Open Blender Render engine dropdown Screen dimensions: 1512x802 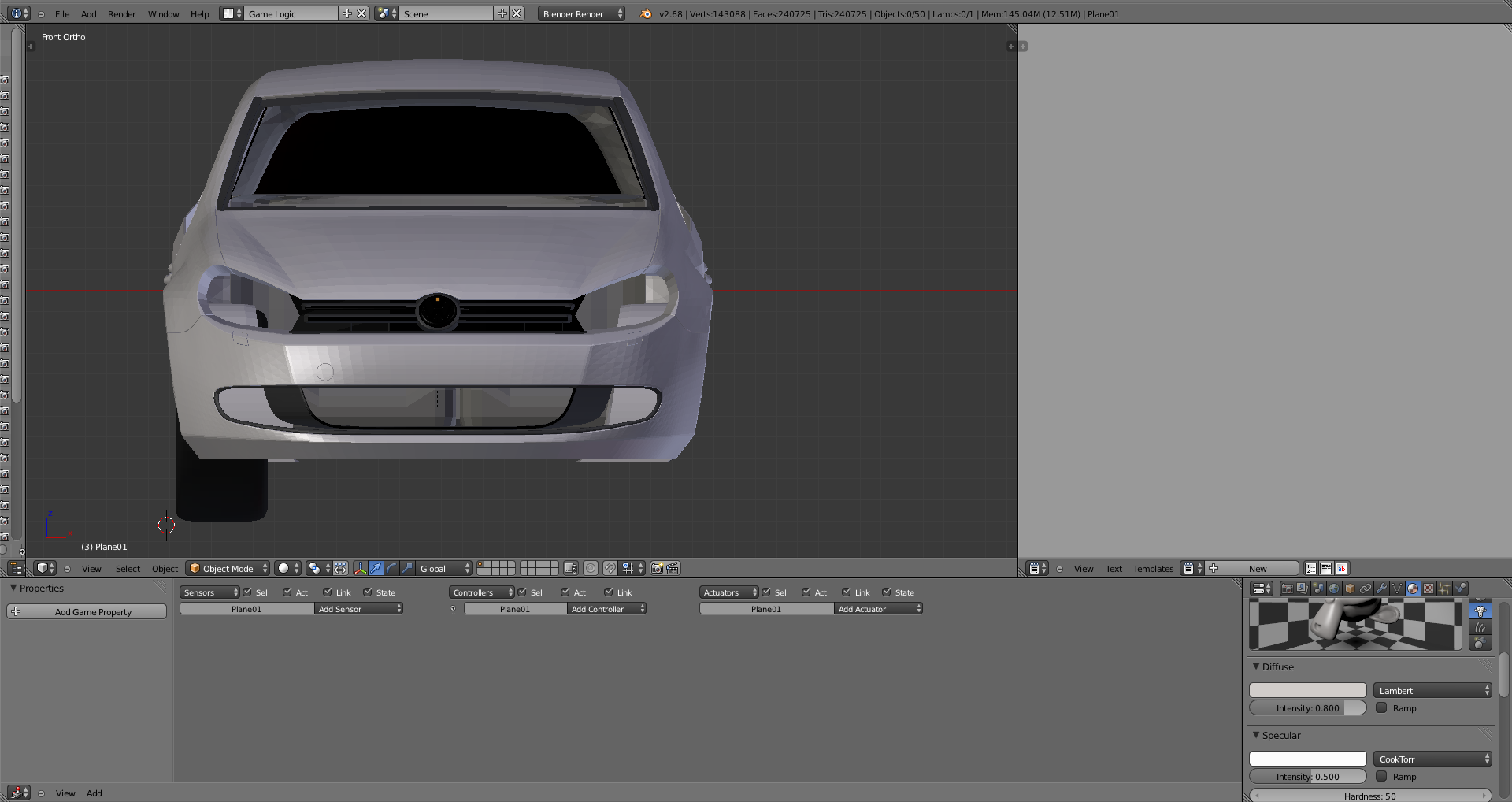(581, 13)
